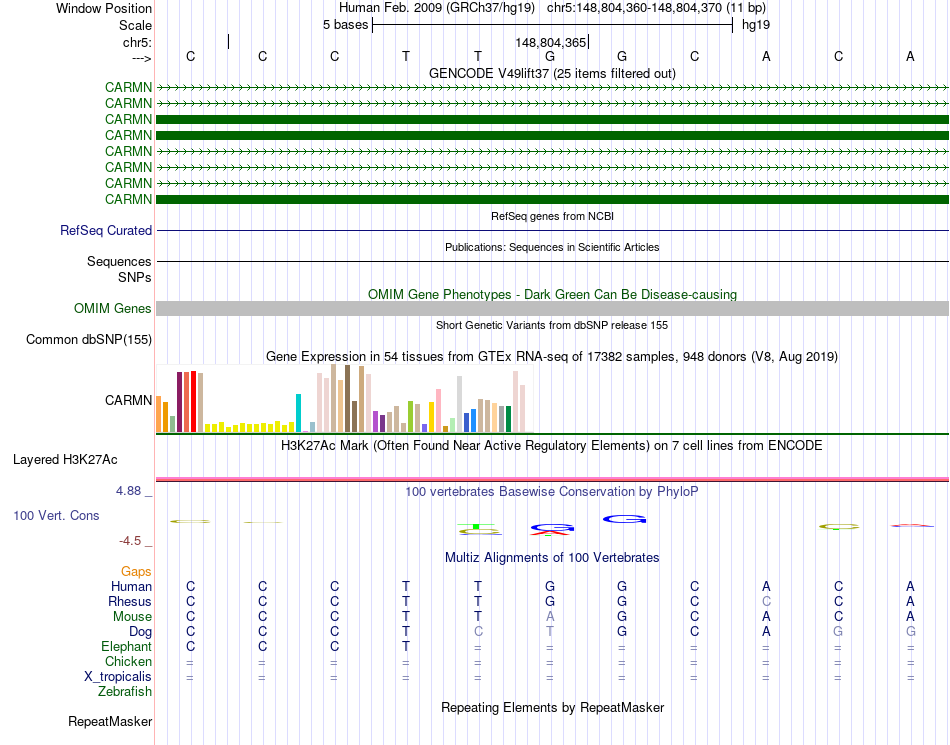Open Short Genetic Variants from dbSNP release 155
This screenshot has height=745, width=950.
[x=552, y=325]
